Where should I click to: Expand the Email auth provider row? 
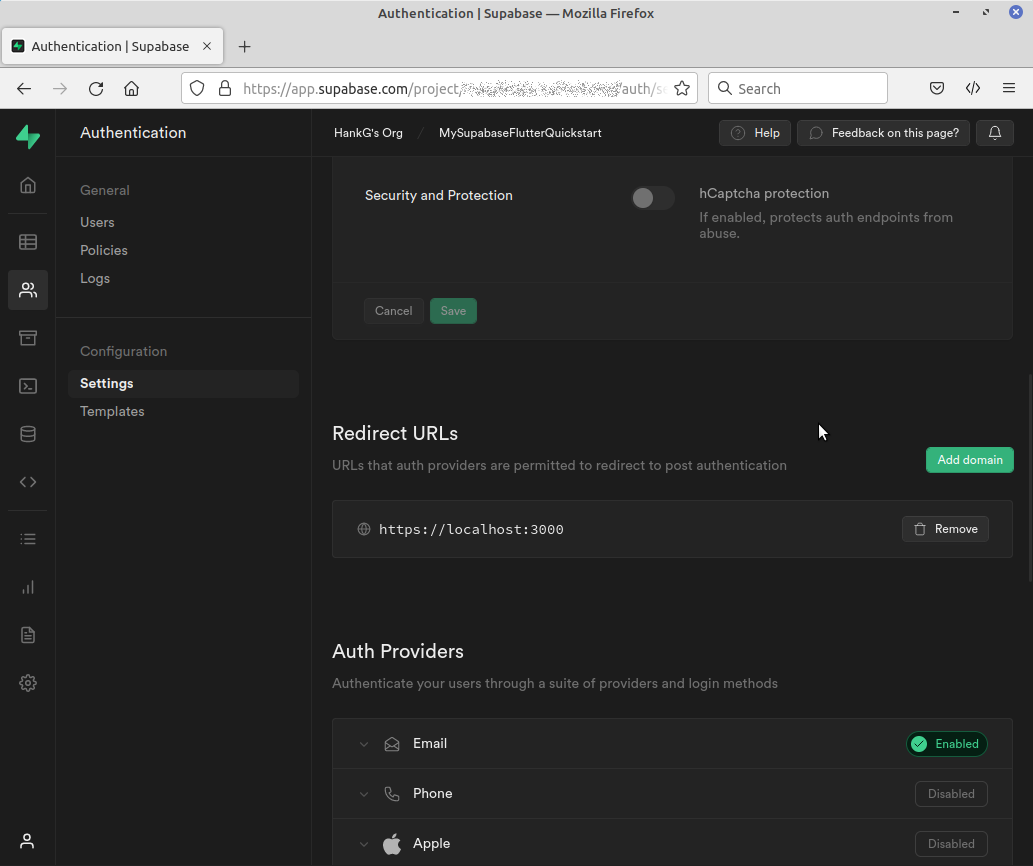point(364,744)
